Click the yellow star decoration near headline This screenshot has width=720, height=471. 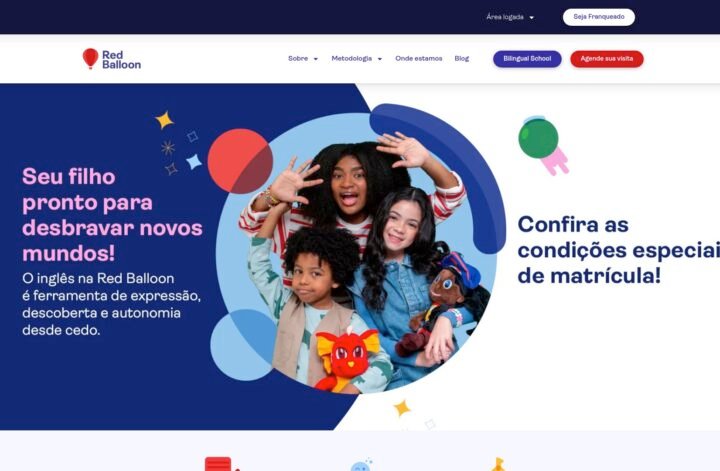point(164,120)
